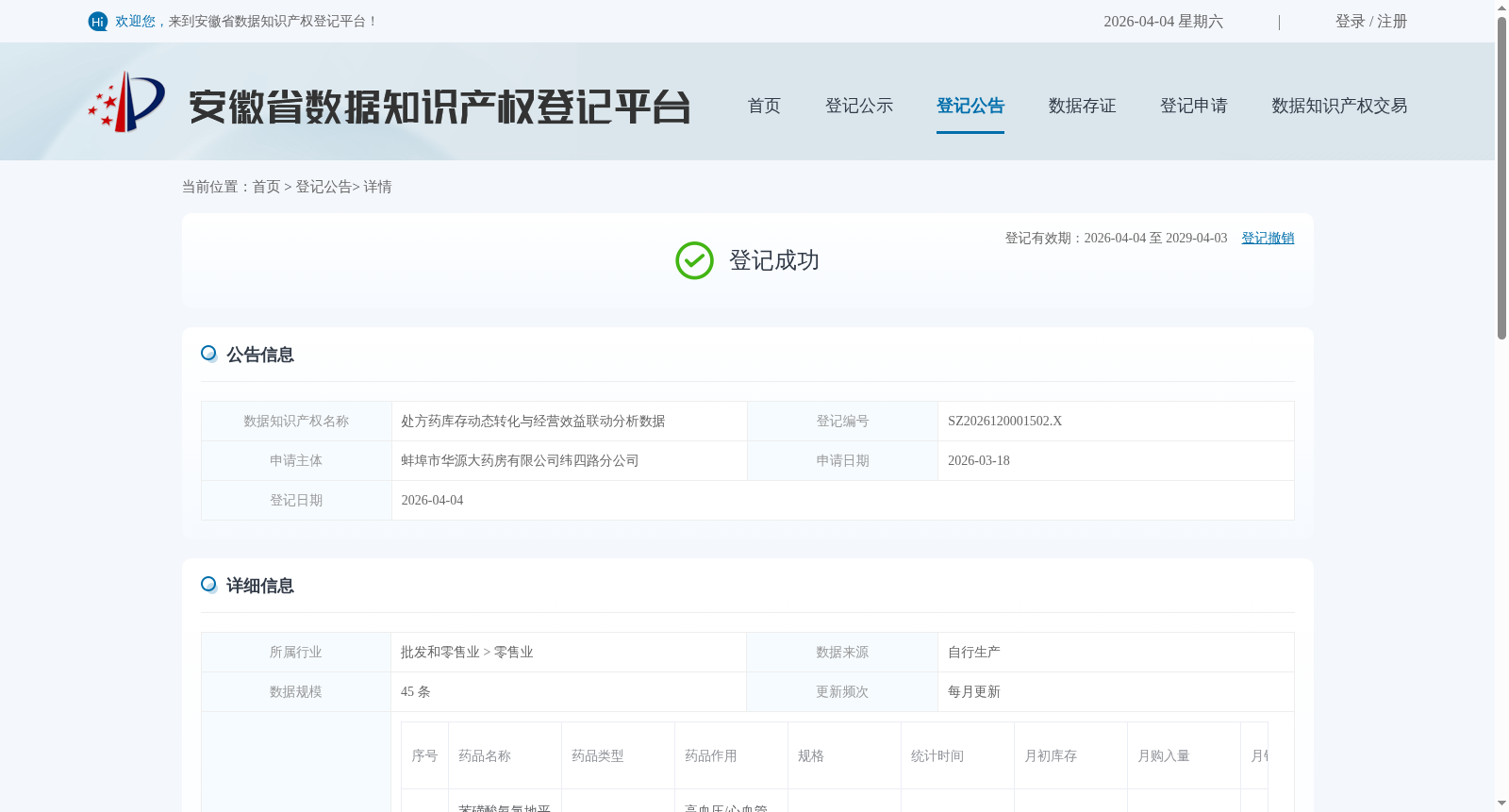Click the scrollbar up arrow
This screenshot has height=812, width=1509.
1501,8
